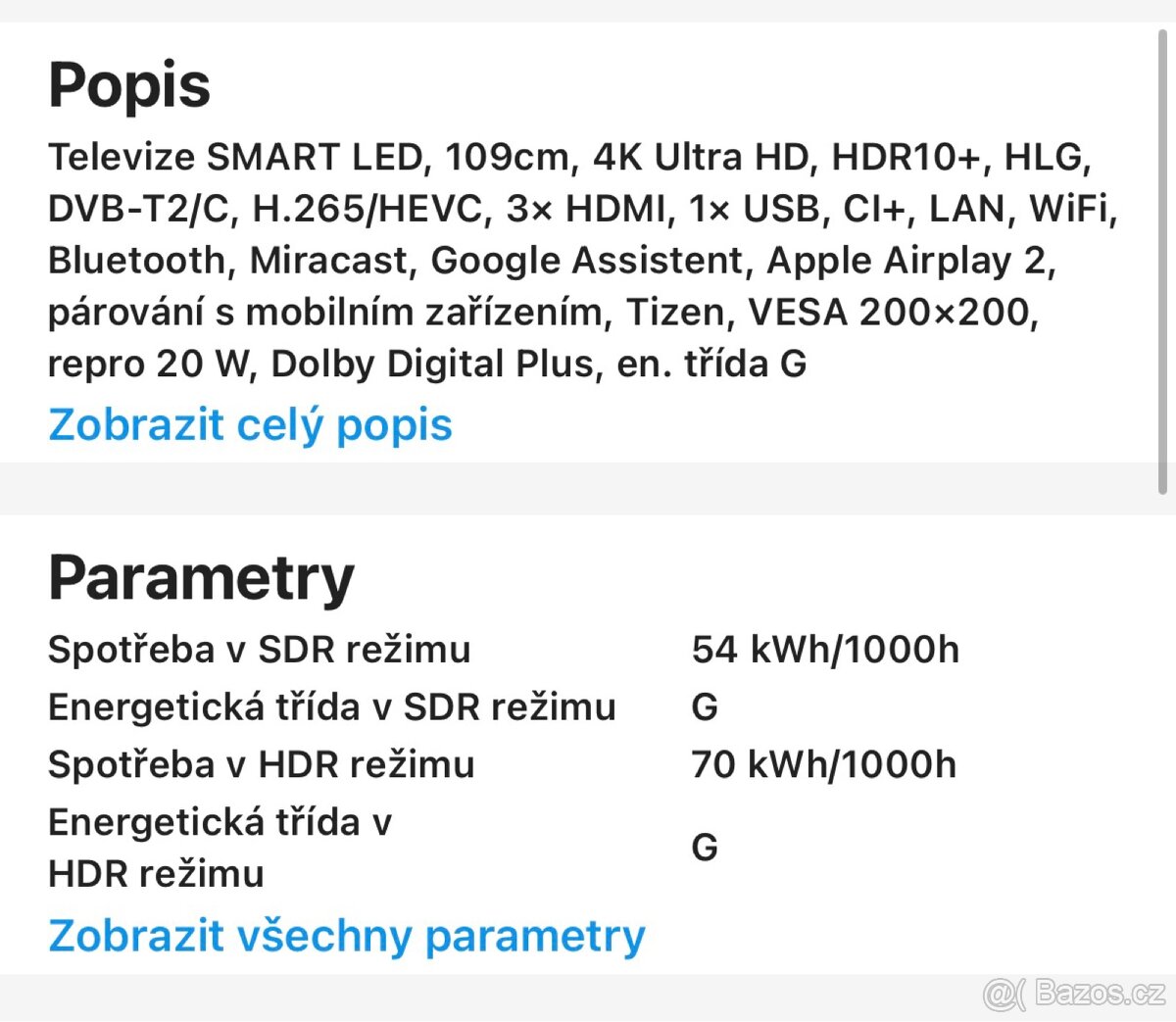Click the "54 kWh/1000h" value
The width and height of the screenshot is (1176, 1022).
coord(825,650)
